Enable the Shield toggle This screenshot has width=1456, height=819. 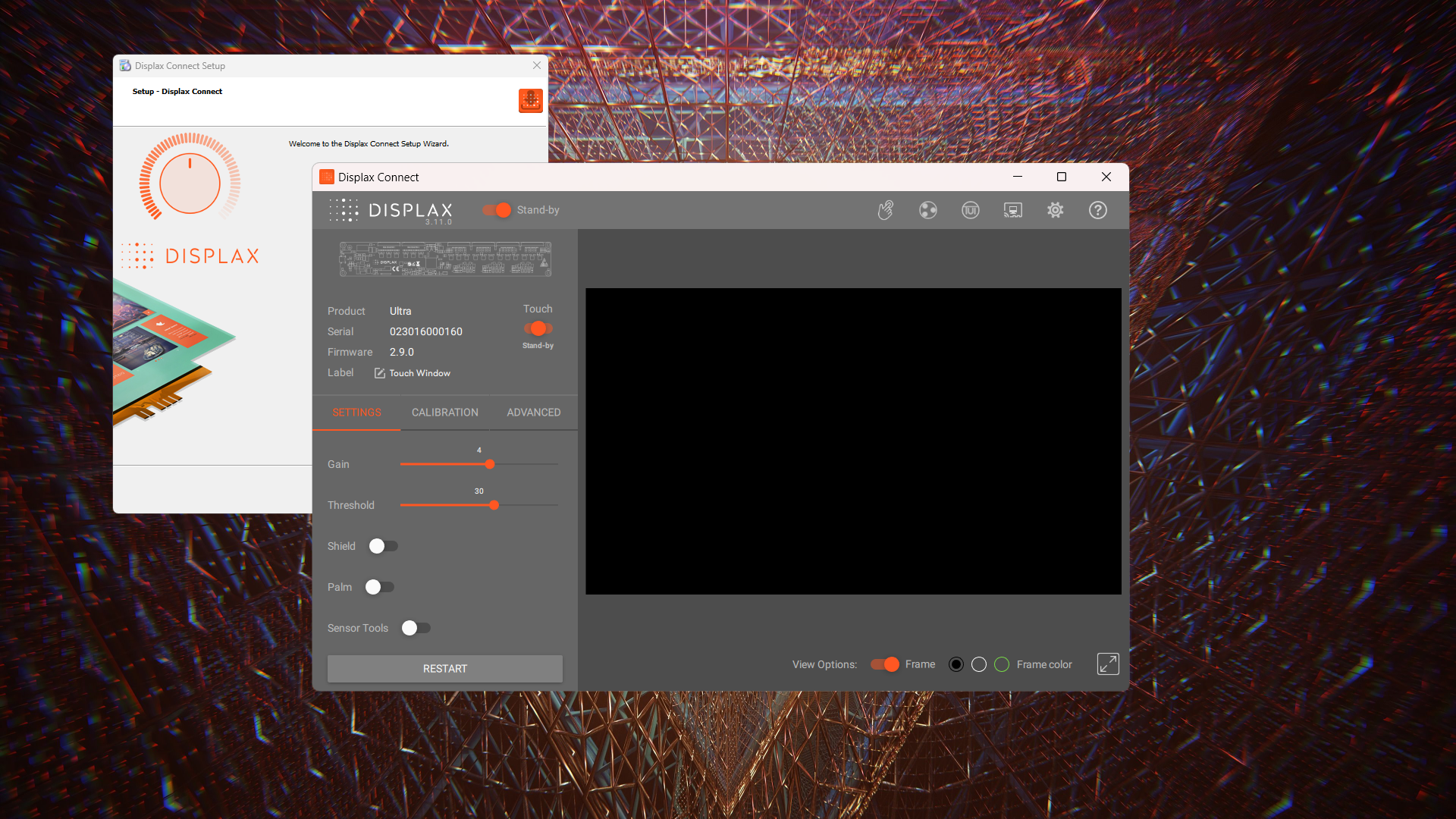coord(383,546)
